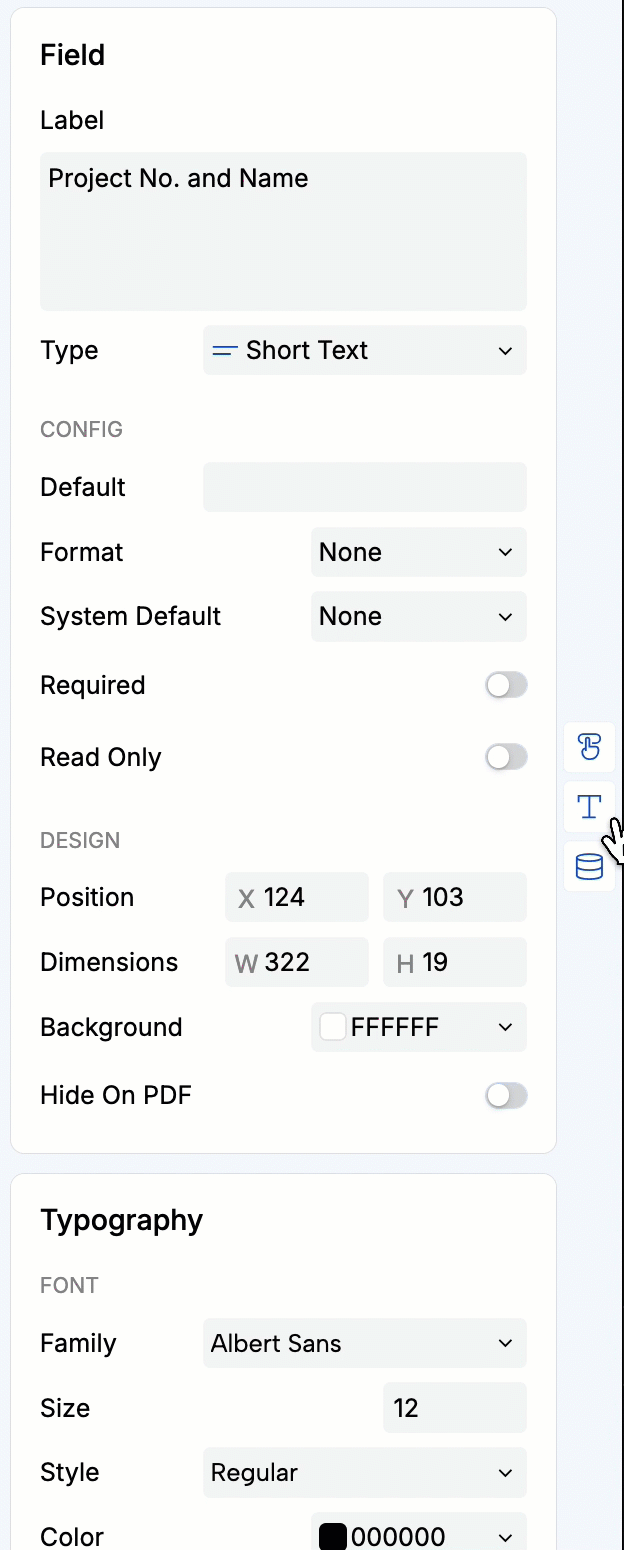
Task: Click the font Size field
Action: pos(454,1407)
